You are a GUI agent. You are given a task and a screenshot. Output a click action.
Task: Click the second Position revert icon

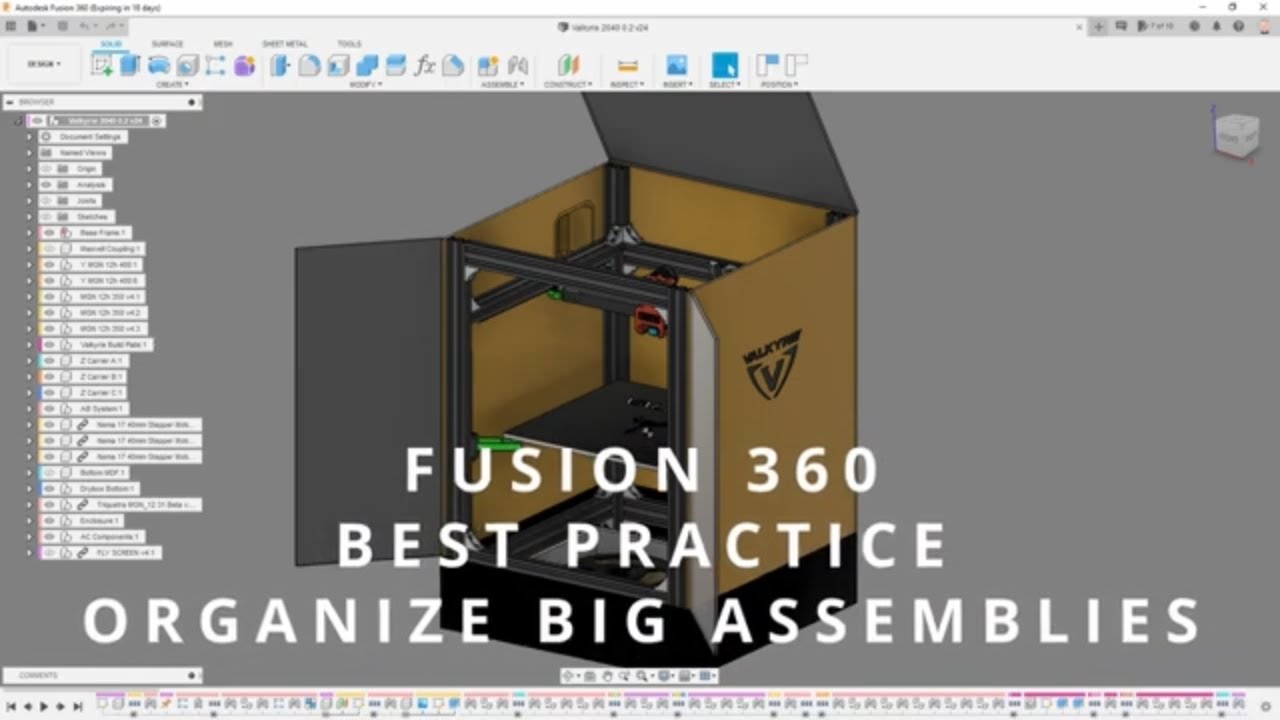pyautogui.click(x=796, y=65)
